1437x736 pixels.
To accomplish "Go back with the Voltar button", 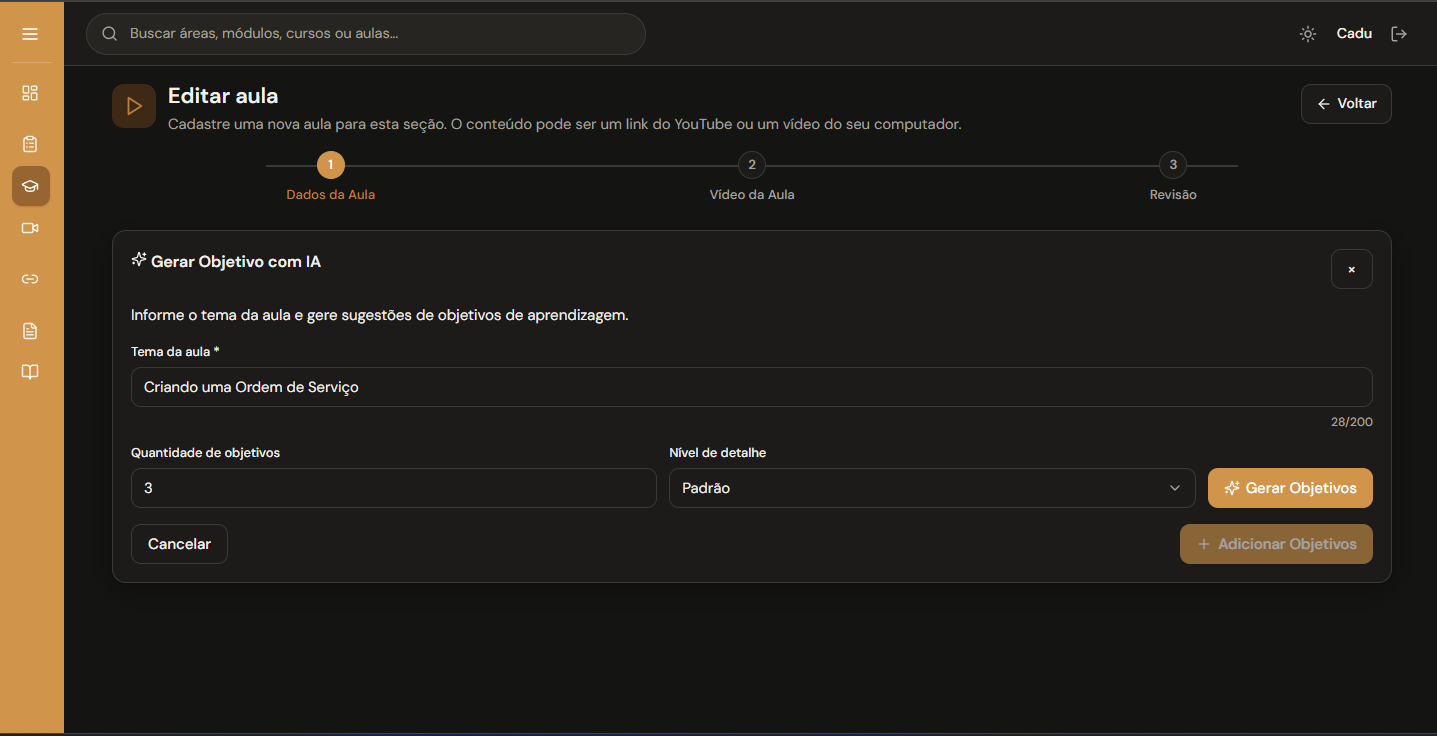I will pos(1346,104).
